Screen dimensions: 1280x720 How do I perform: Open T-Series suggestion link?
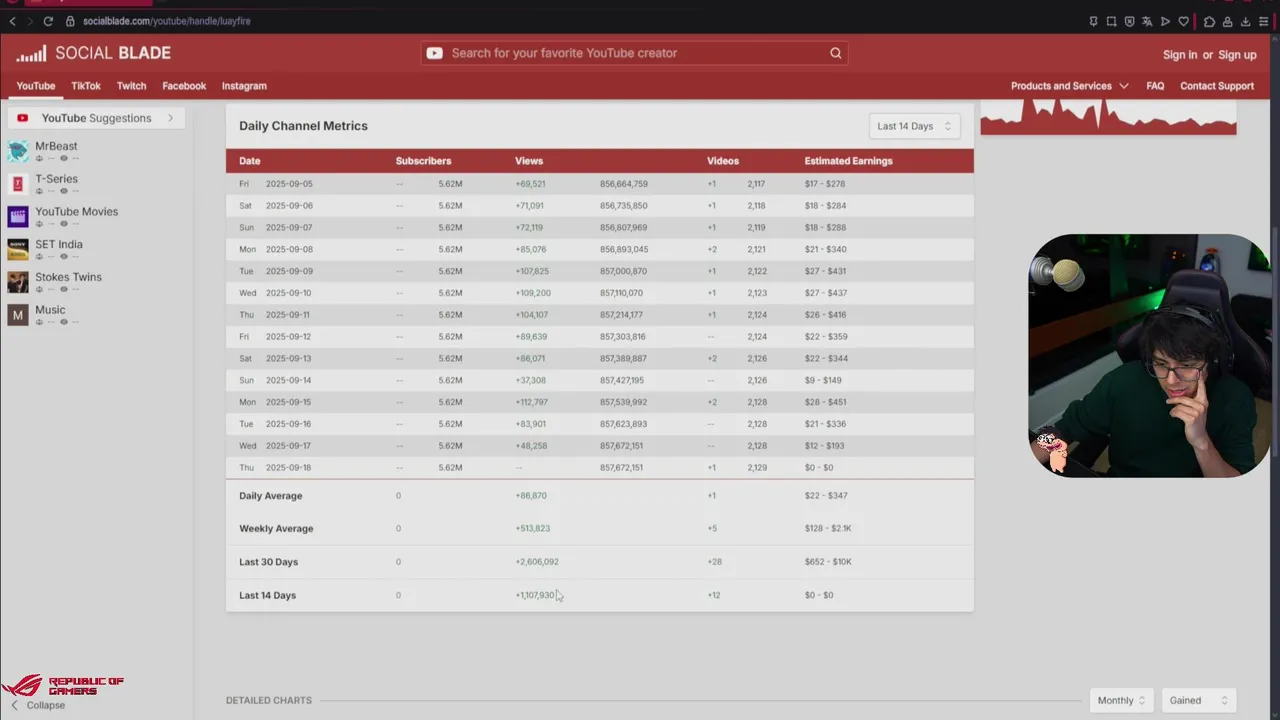click(x=56, y=179)
